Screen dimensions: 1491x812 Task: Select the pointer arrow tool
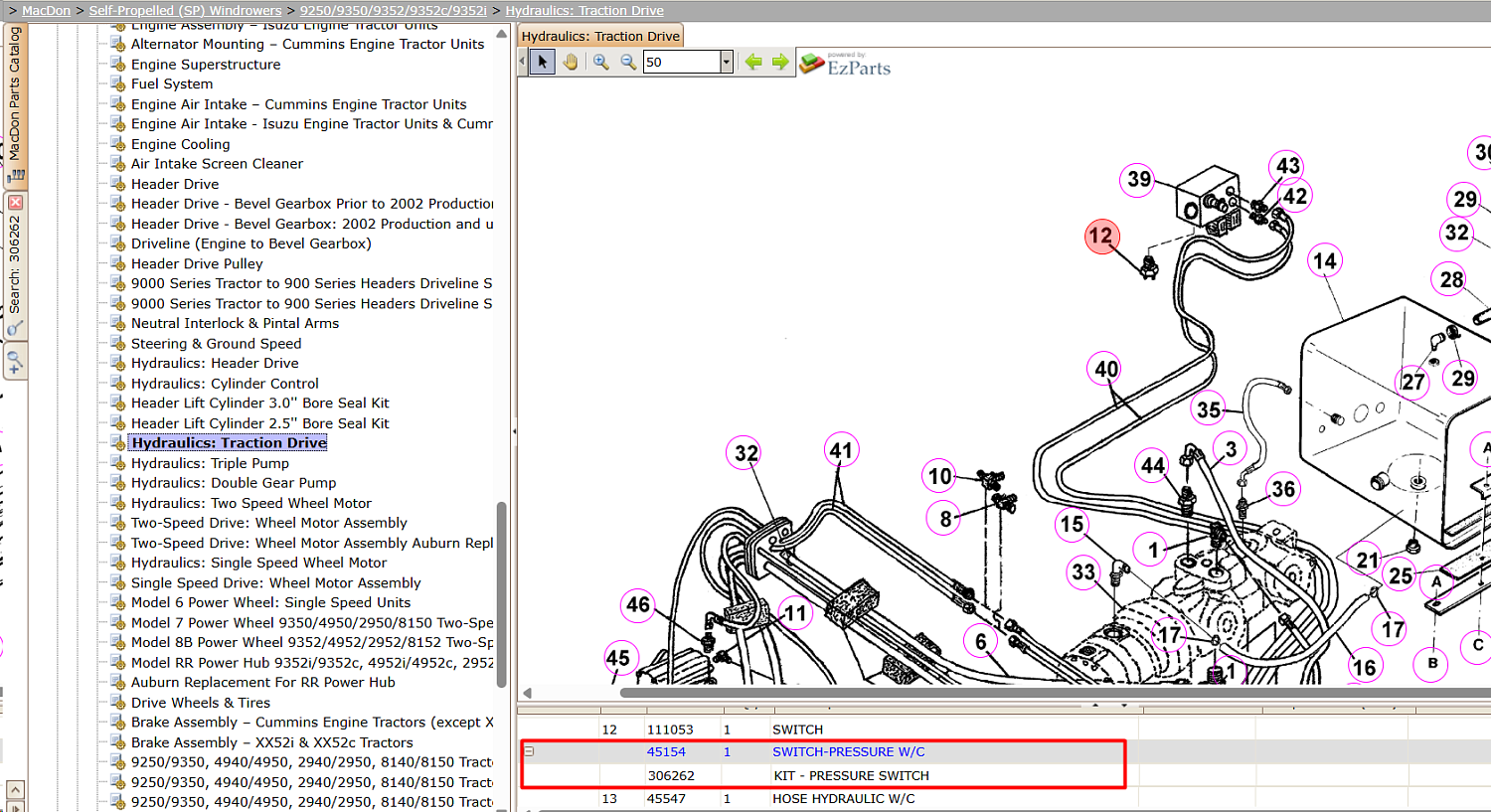point(542,62)
